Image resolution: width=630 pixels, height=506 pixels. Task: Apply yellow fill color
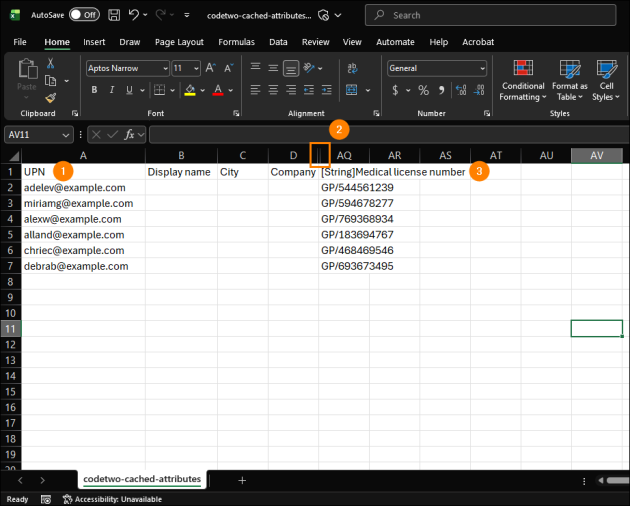pyautogui.click(x=190, y=90)
